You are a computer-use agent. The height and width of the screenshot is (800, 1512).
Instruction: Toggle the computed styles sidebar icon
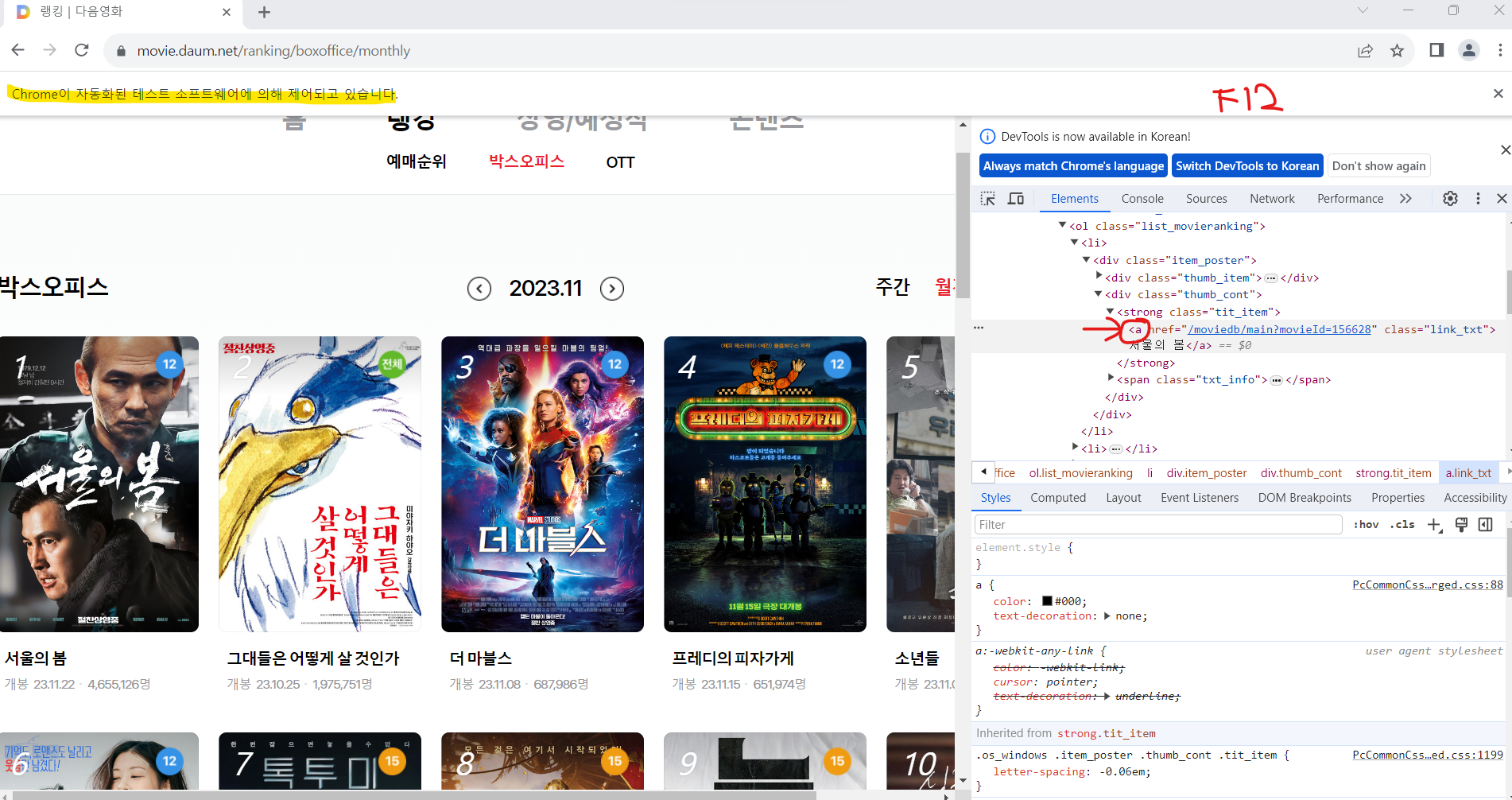(x=1486, y=524)
